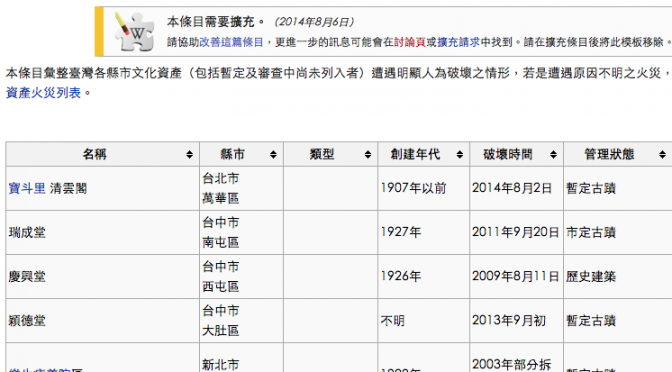Viewport: 672px width, 372px height.
Task: Open the 擴充請求 link
Action: (459, 42)
